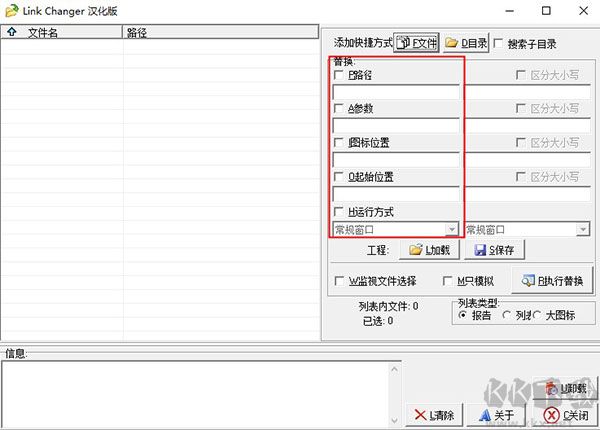The height and width of the screenshot is (430, 600).
Task: Click the D目录 folder button
Action: coord(466,43)
